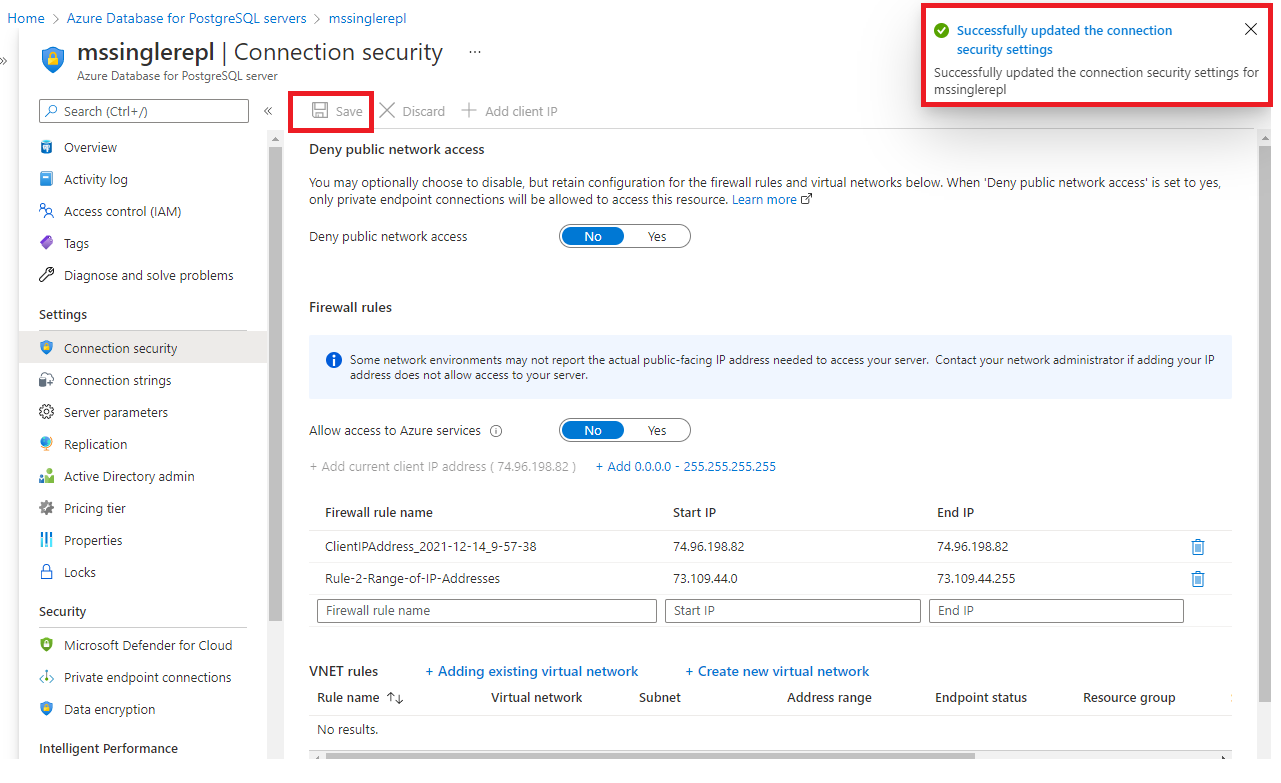Viewport: 1281px width, 783px height.
Task: Click the Tags icon in sidebar
Action: click(46, 243)
